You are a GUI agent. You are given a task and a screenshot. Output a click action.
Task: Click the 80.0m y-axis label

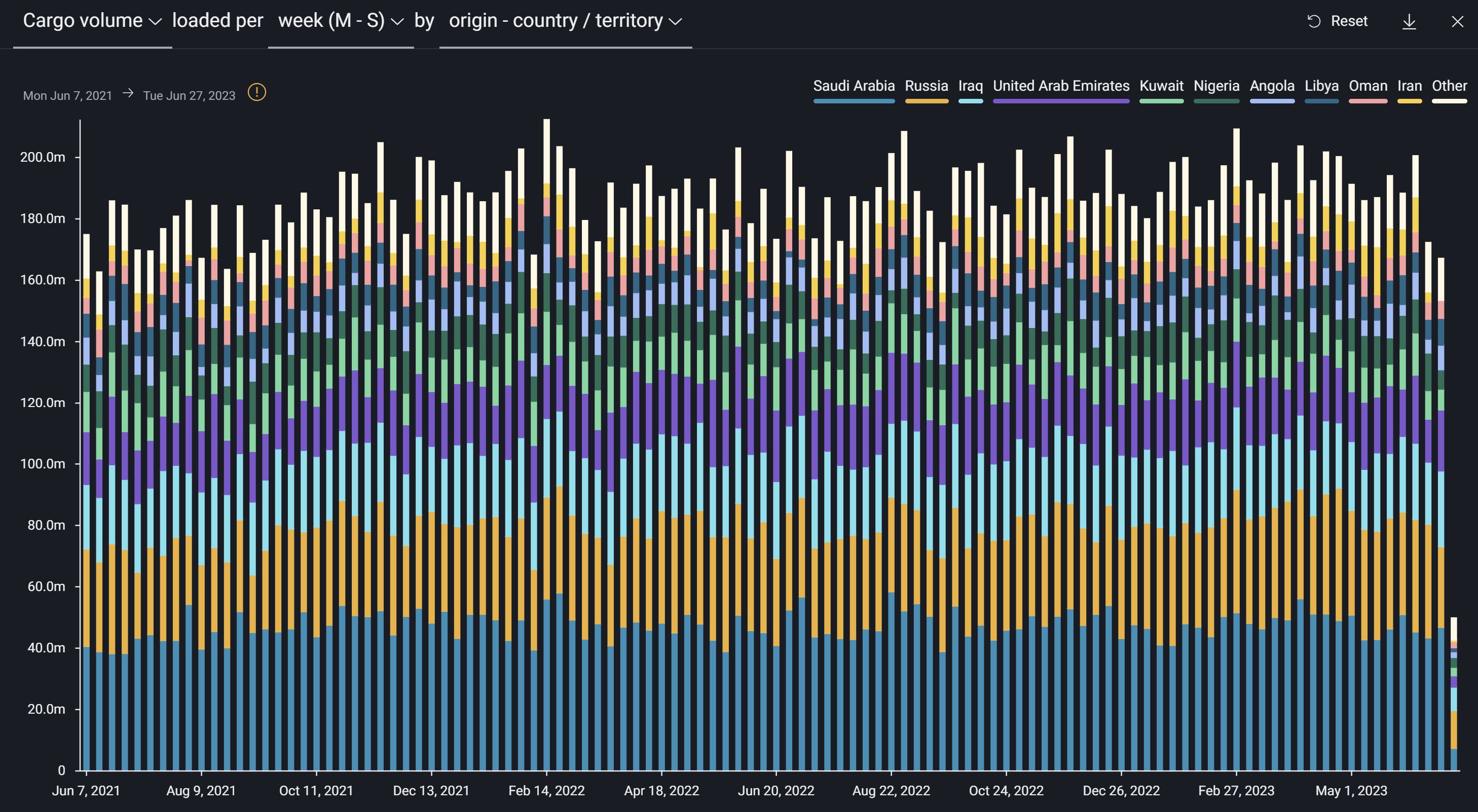tap(46, 525)
